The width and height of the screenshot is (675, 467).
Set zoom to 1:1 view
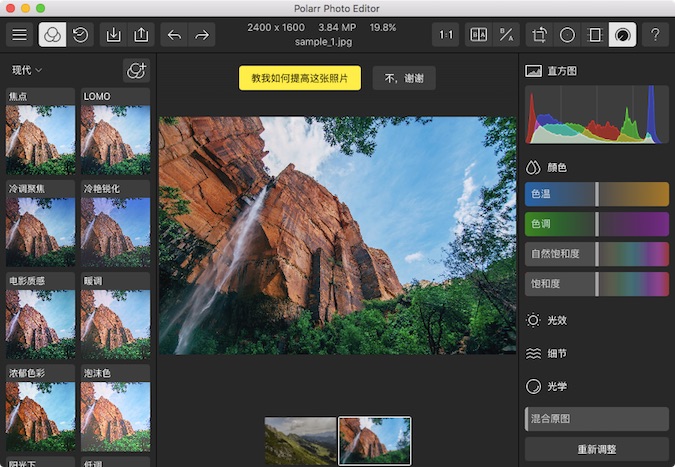pos(446,34)
